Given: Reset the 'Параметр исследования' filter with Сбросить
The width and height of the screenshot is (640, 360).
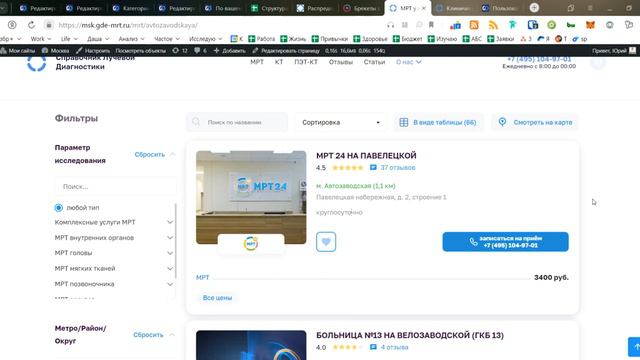Looking at the screenshot, I should point(149,154).
